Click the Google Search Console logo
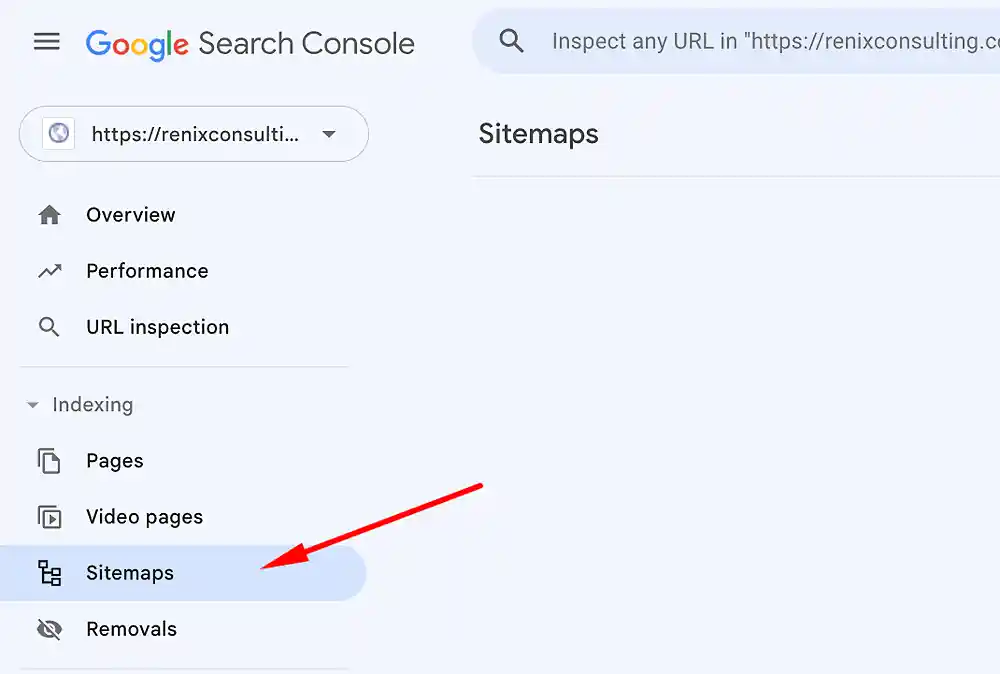 (x=250, y=44)
